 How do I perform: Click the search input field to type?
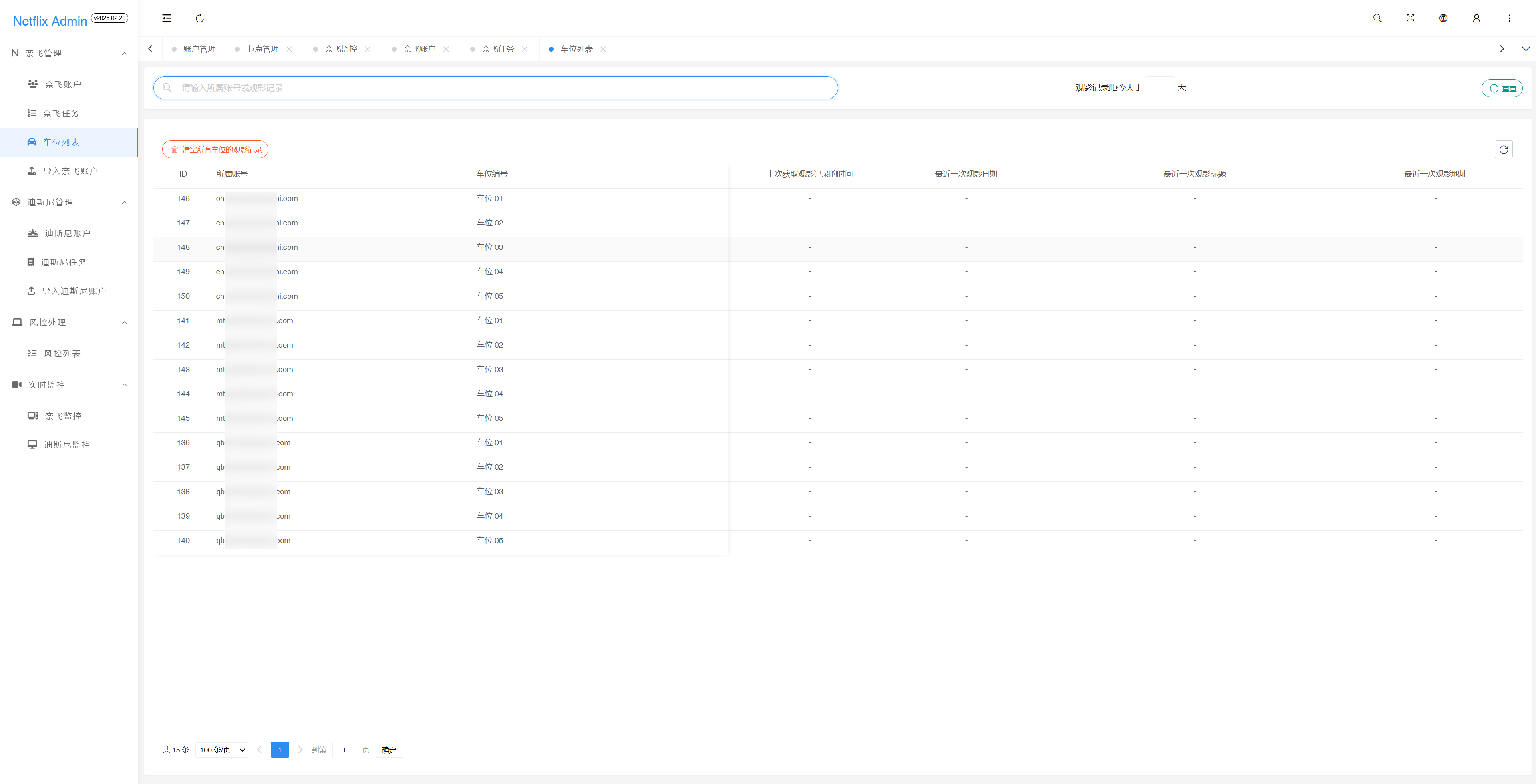coord(497,88)
